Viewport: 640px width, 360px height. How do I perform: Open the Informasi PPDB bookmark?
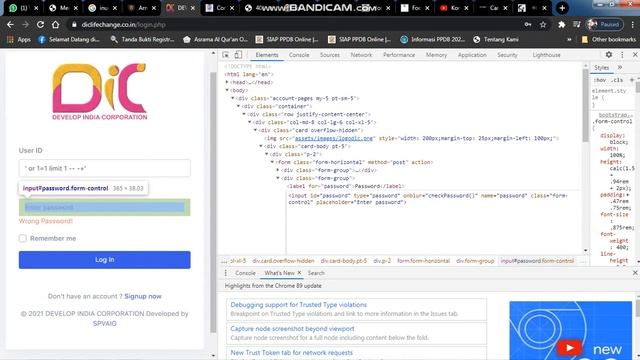click(x=432, y=40)
